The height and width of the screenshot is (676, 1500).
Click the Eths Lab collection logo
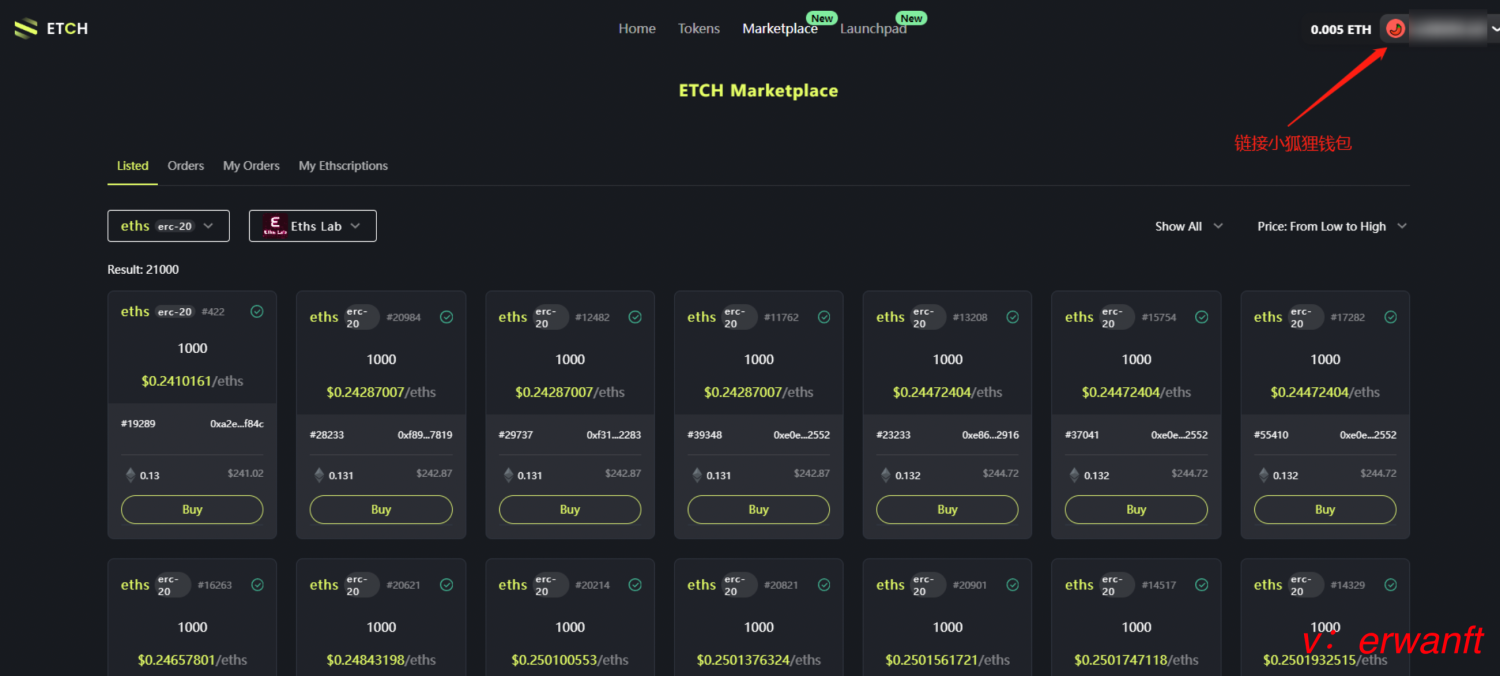pyautogui.click(x=275, y=226)
